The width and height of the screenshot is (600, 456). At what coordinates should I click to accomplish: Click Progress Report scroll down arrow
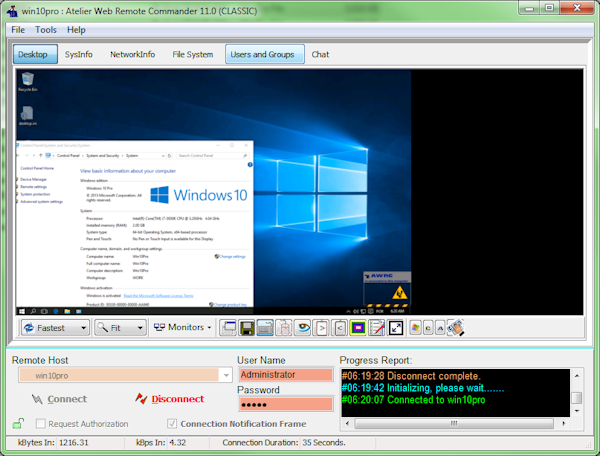[577, 411]
